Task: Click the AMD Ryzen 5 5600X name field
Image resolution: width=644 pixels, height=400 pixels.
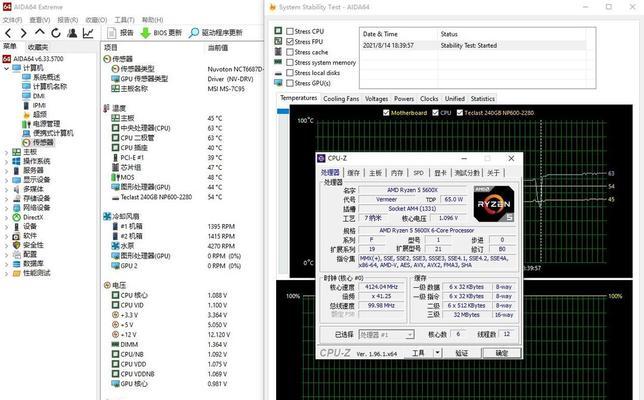Action: click(412, 190)
